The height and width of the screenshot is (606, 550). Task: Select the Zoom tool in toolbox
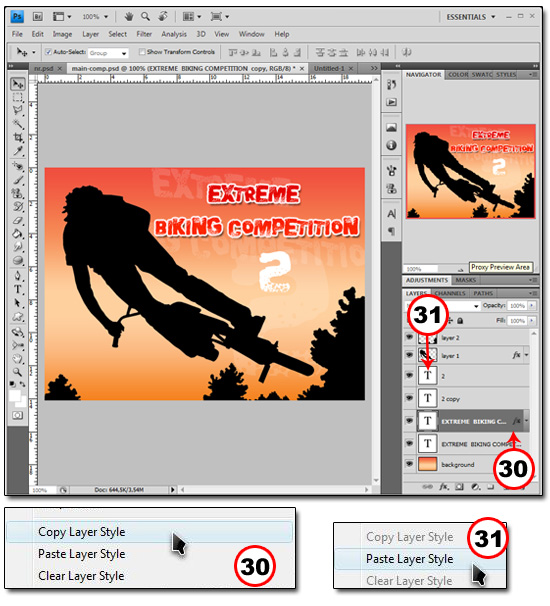pos(17,372)
